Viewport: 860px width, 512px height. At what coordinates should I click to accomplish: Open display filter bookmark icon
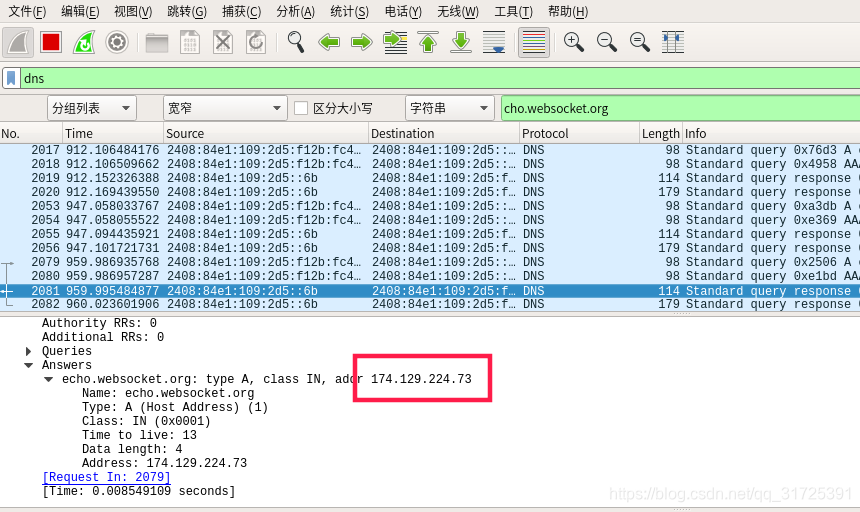point(11,78)
